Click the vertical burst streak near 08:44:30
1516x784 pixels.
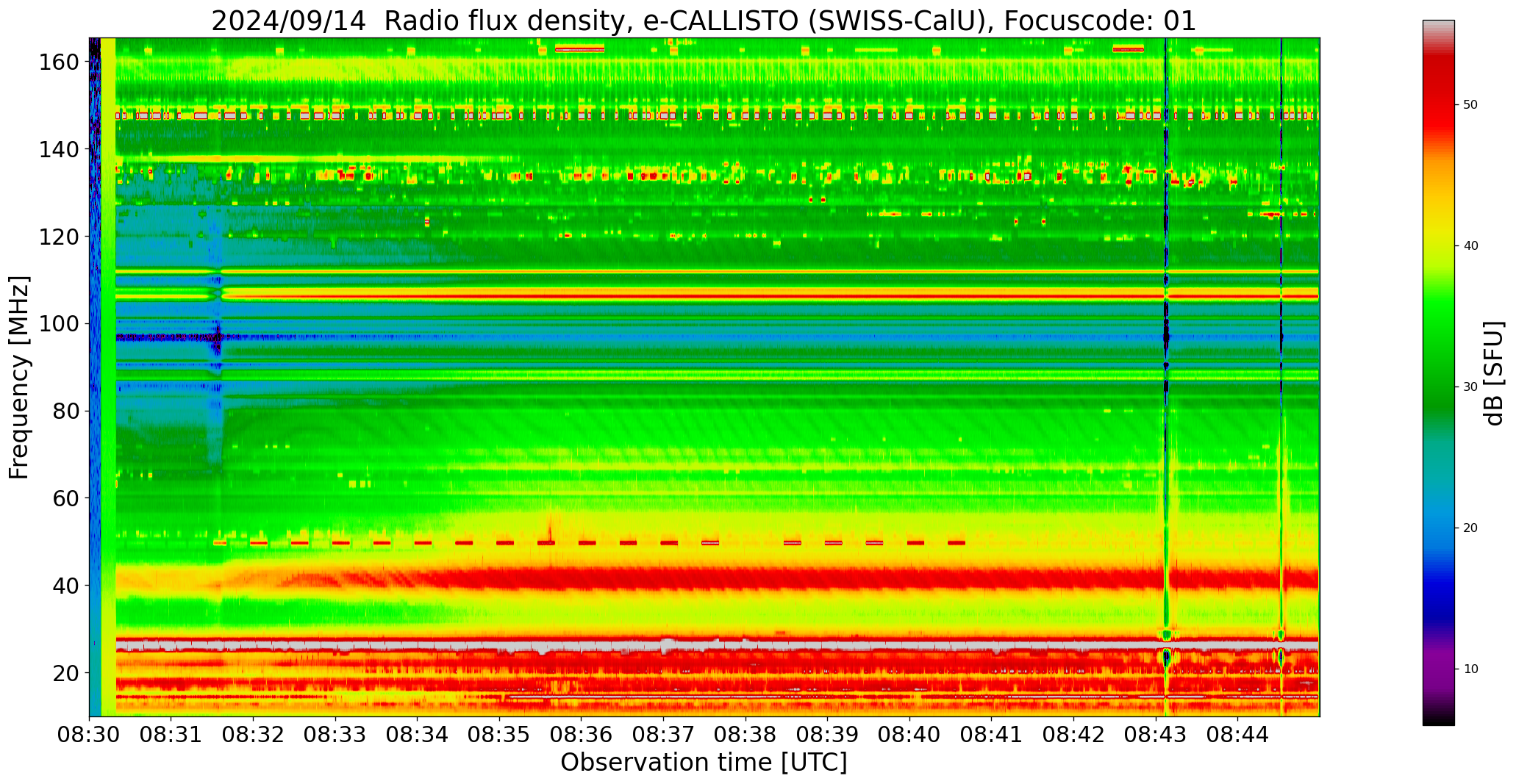point(1281,377)
